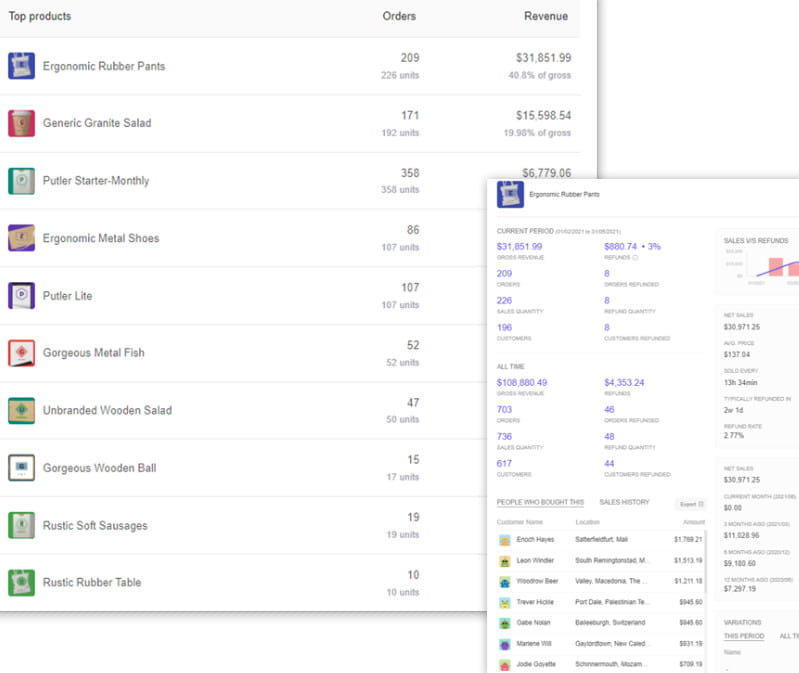The width and height of the screenshot is (799, 673).
Task: Click Enoch Hayes customer avatar
Action: click(505, 540)
